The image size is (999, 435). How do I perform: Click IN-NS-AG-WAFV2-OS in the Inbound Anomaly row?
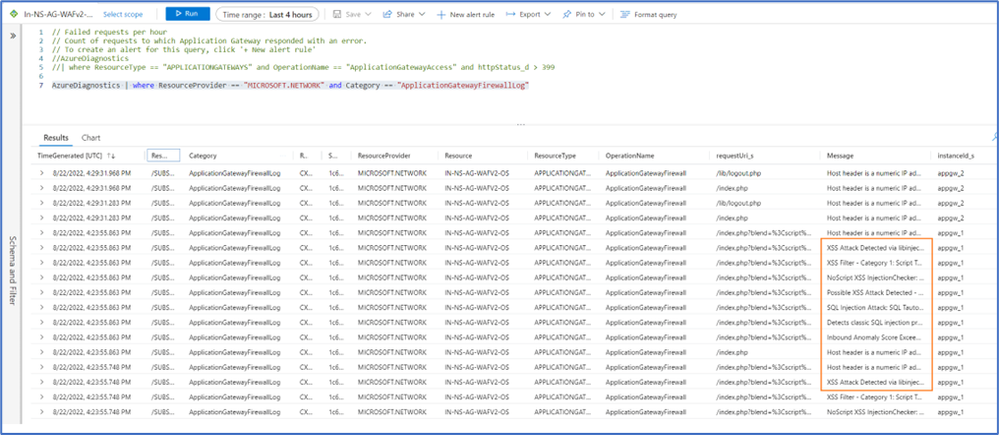[x=477, y=338]
